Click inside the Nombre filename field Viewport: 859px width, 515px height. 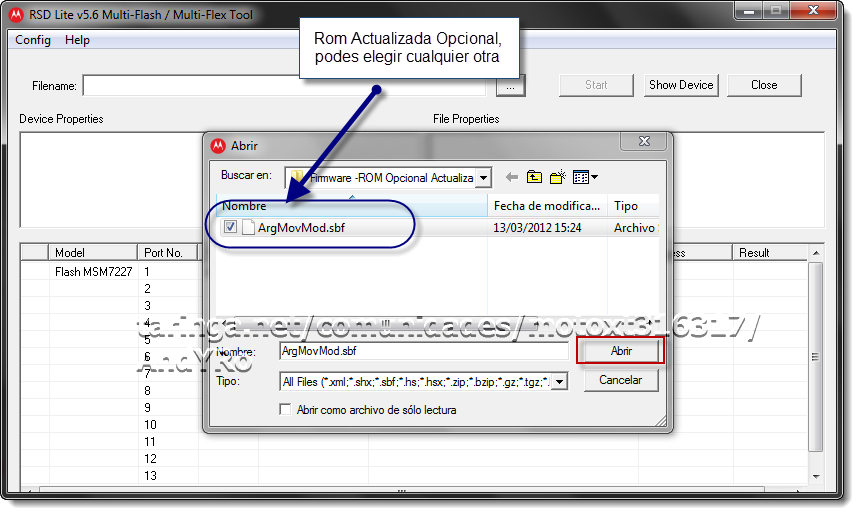point(423,351)
